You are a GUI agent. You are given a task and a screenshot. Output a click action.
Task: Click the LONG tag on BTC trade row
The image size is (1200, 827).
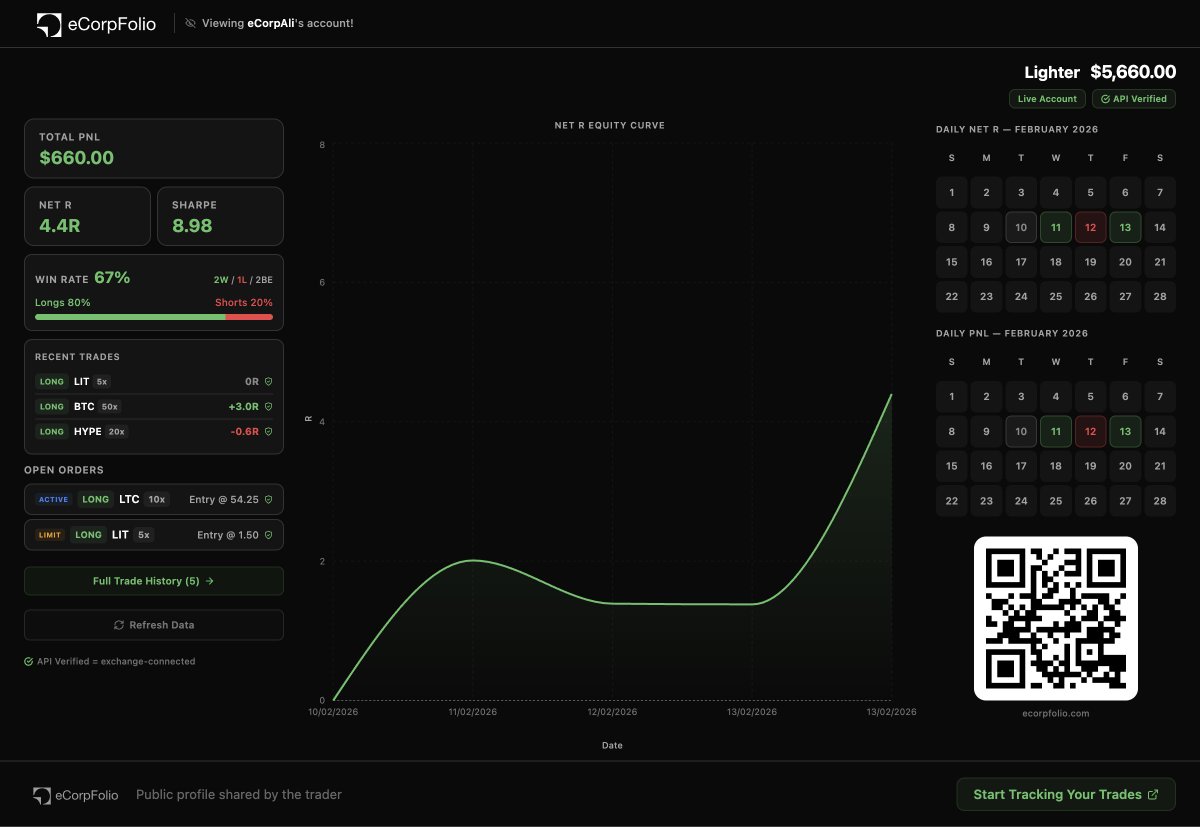[52, 407]
